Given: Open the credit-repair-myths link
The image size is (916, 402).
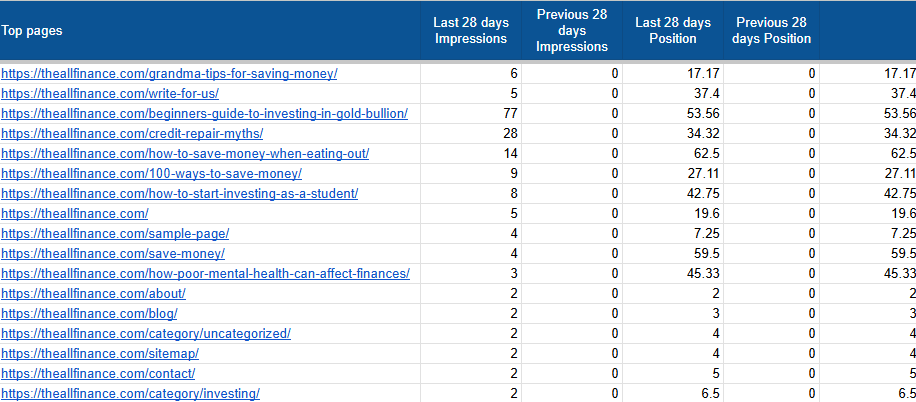Looking at the screenshot, I should [x=132, y=134].
